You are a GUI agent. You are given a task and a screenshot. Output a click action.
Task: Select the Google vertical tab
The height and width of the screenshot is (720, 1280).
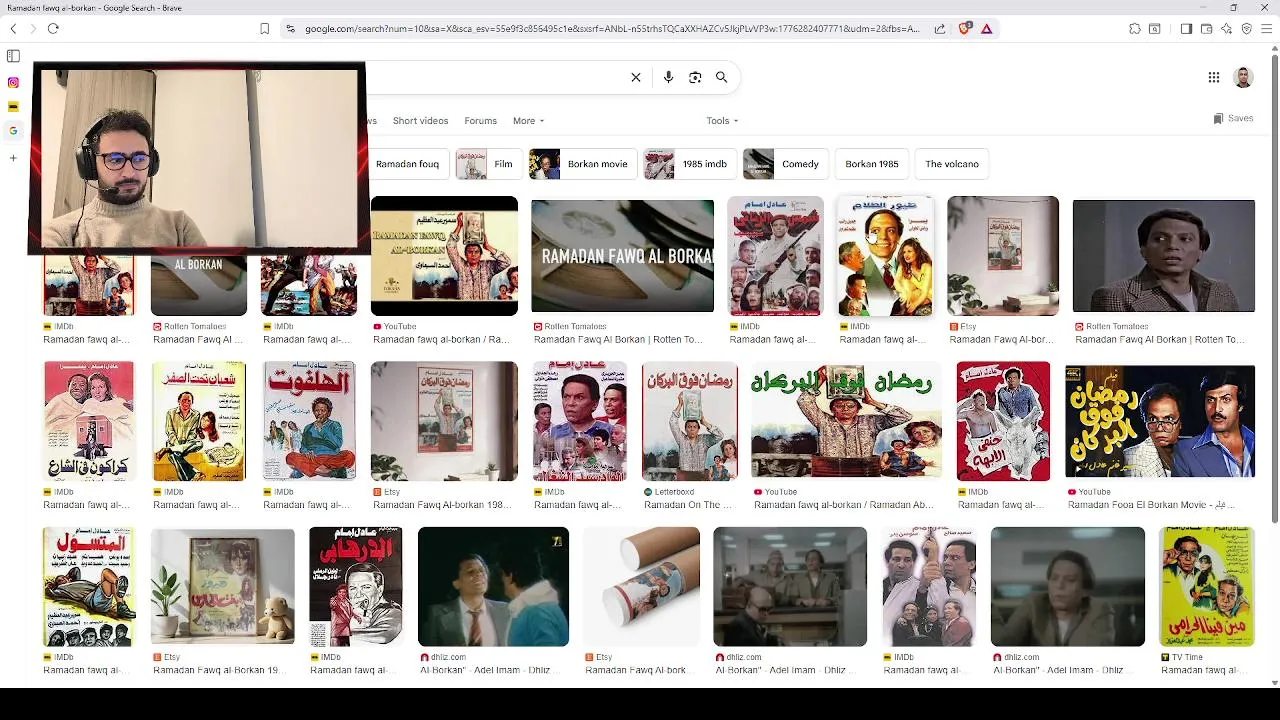pyautogui.click(x=13, y=131)
